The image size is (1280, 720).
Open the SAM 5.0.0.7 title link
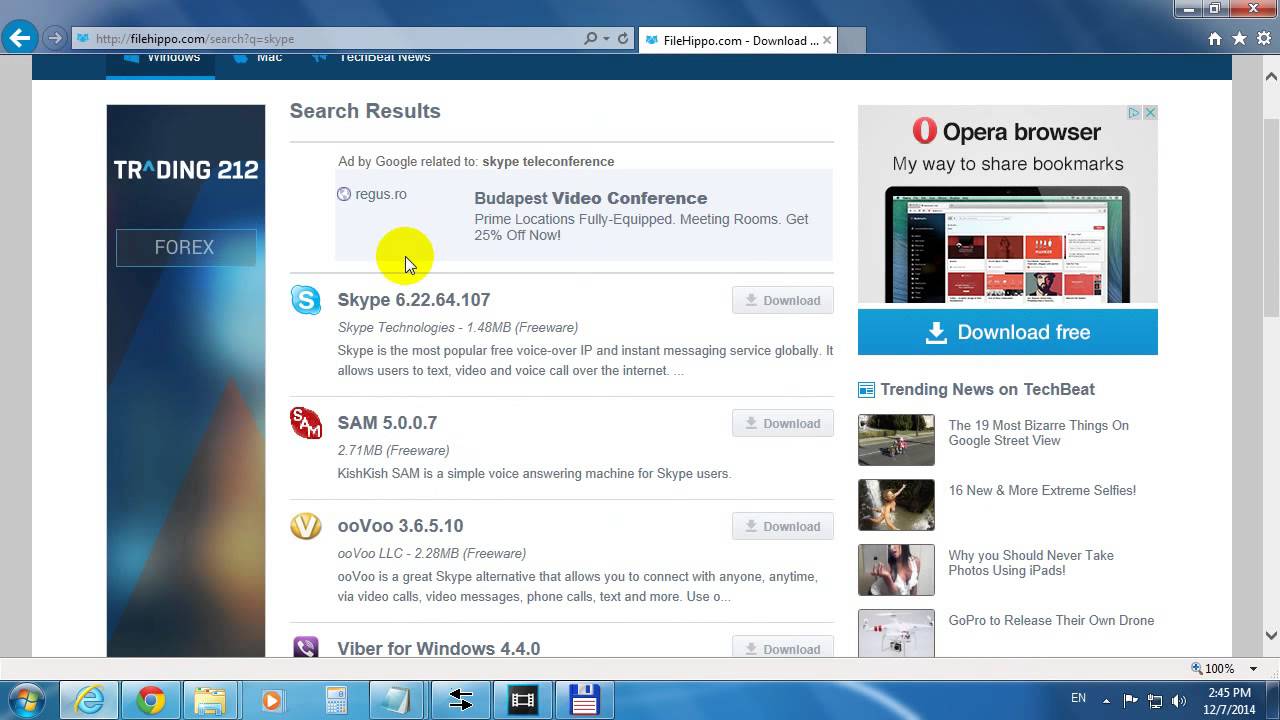387,423
